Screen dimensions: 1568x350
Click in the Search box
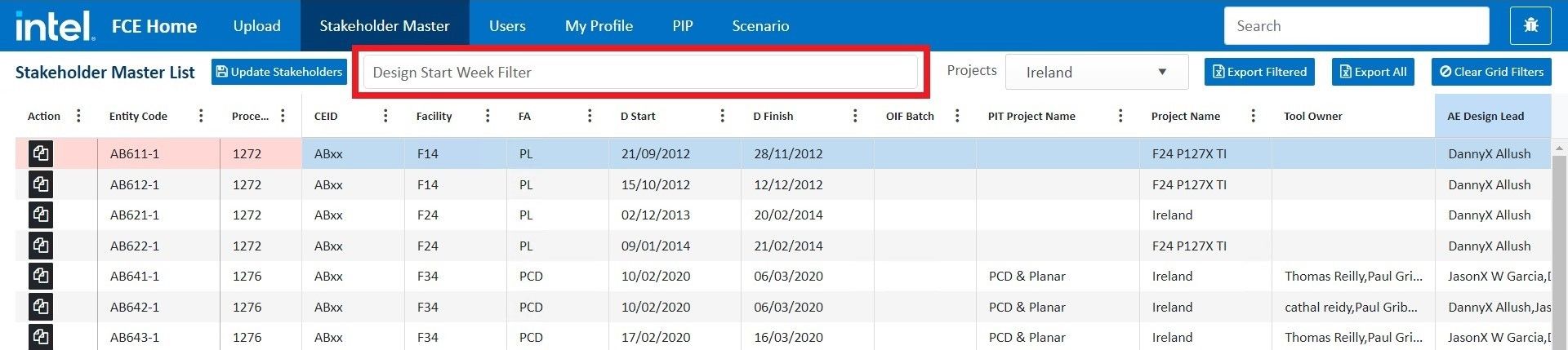[x=1356, y=26]
